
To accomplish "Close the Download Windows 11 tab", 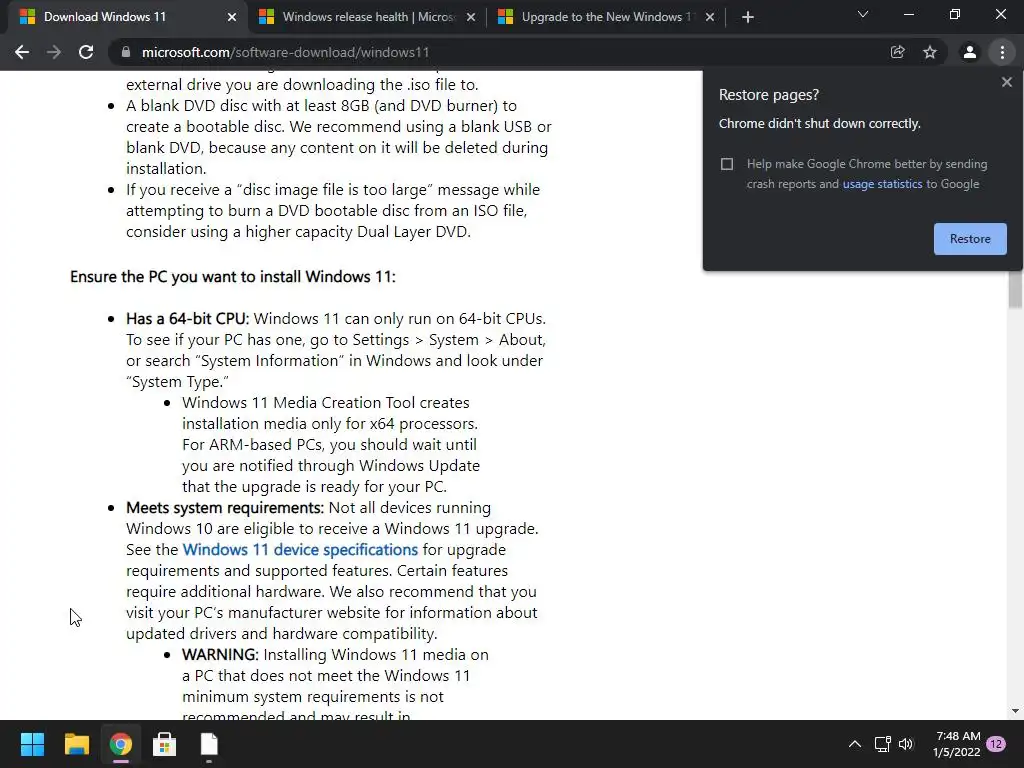I will (x=232, y=17).
